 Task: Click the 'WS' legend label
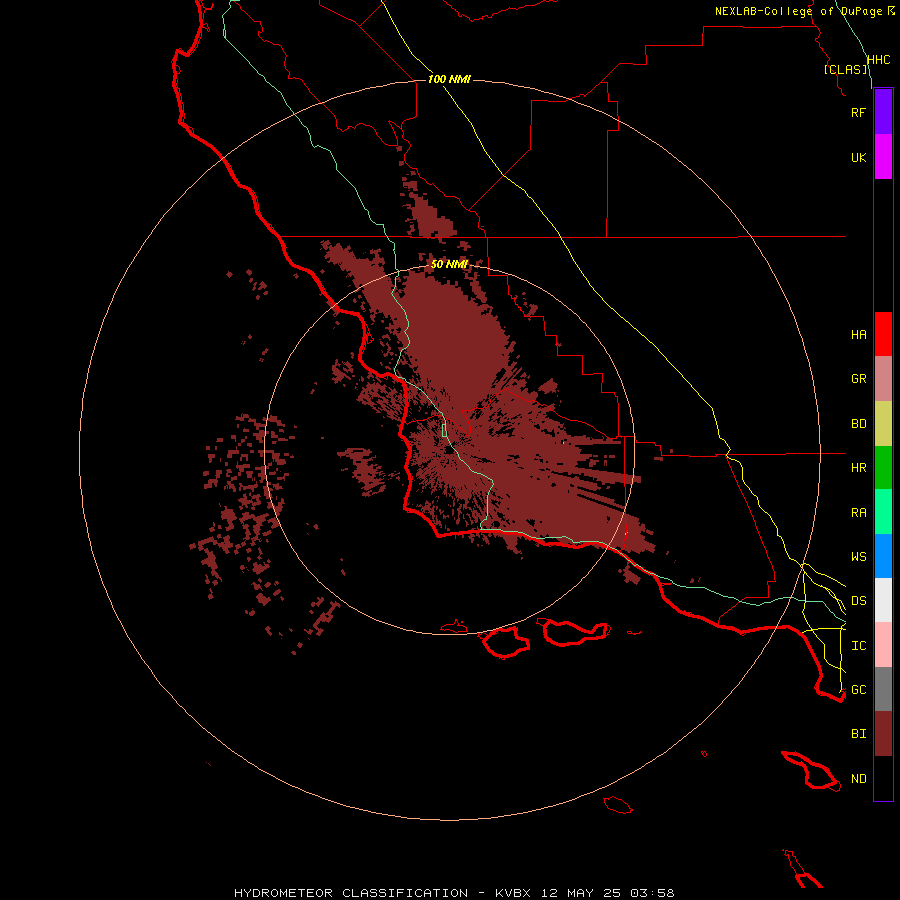[x=858, y=557]
